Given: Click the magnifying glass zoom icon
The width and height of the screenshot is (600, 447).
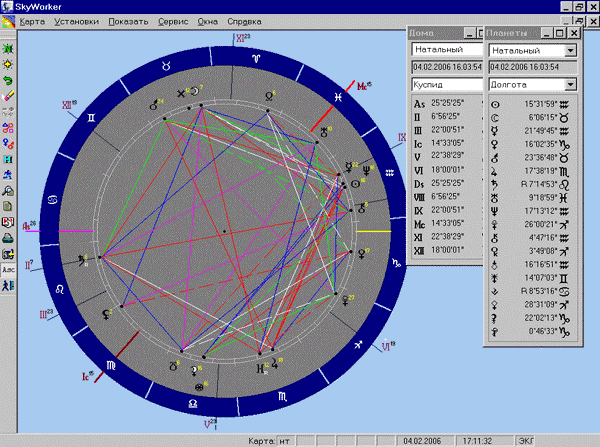Looking at the screenshot, I should click(x=8, y=191).
